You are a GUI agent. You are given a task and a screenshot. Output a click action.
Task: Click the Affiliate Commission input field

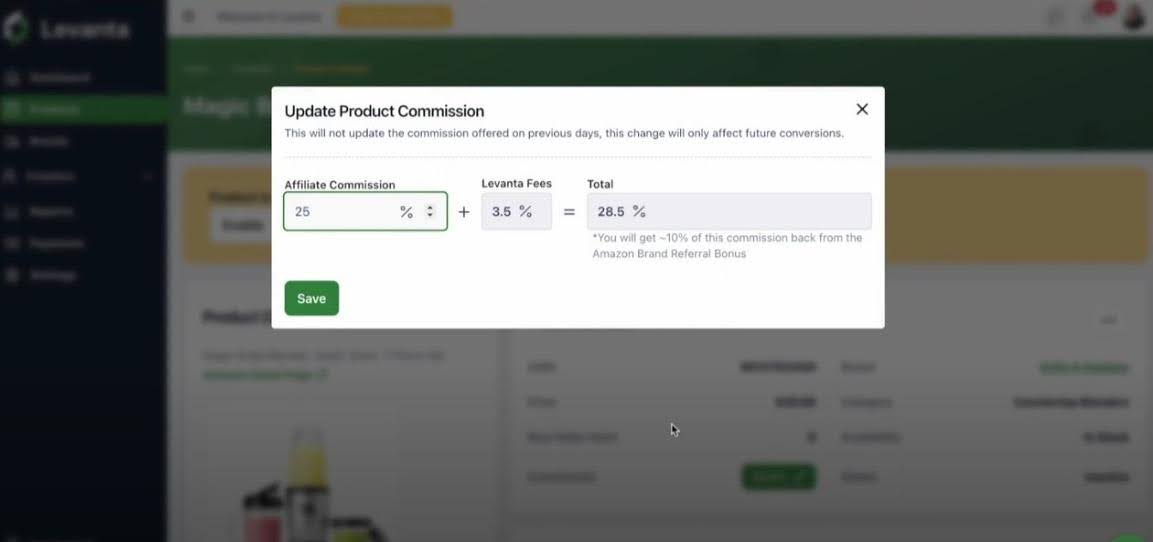(x=340, y=212)
